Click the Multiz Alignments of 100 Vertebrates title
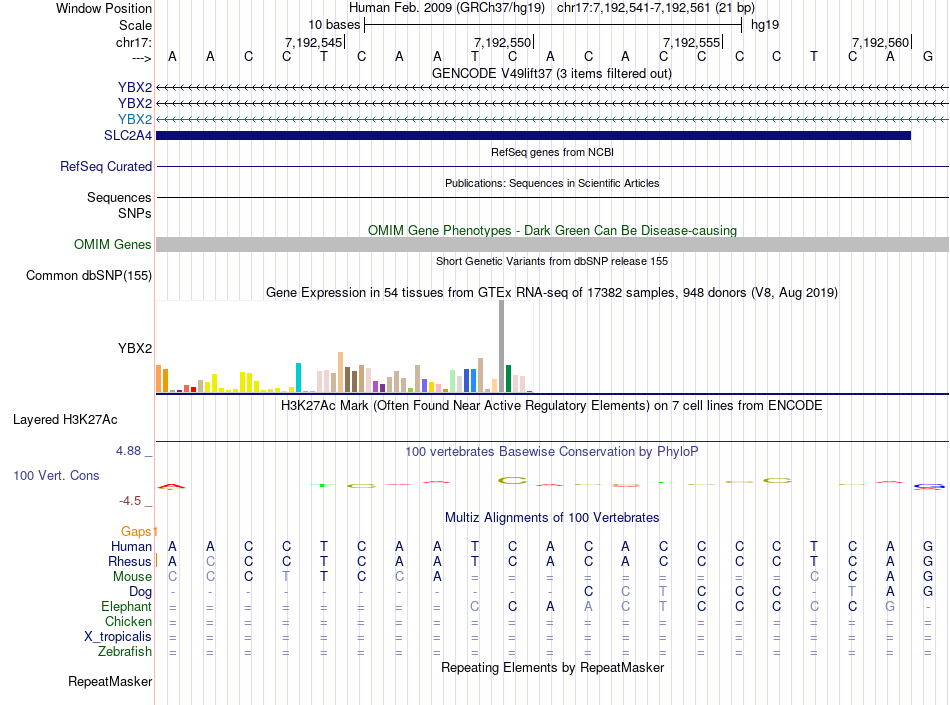 pos(552,517)
